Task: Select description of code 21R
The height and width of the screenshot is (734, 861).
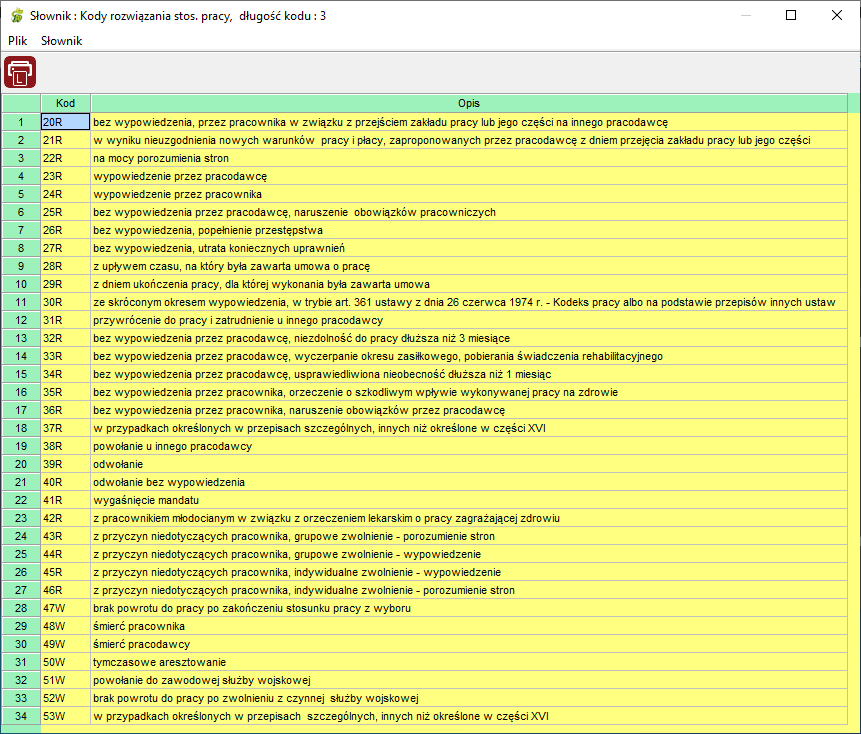Action: pos(469,140)
